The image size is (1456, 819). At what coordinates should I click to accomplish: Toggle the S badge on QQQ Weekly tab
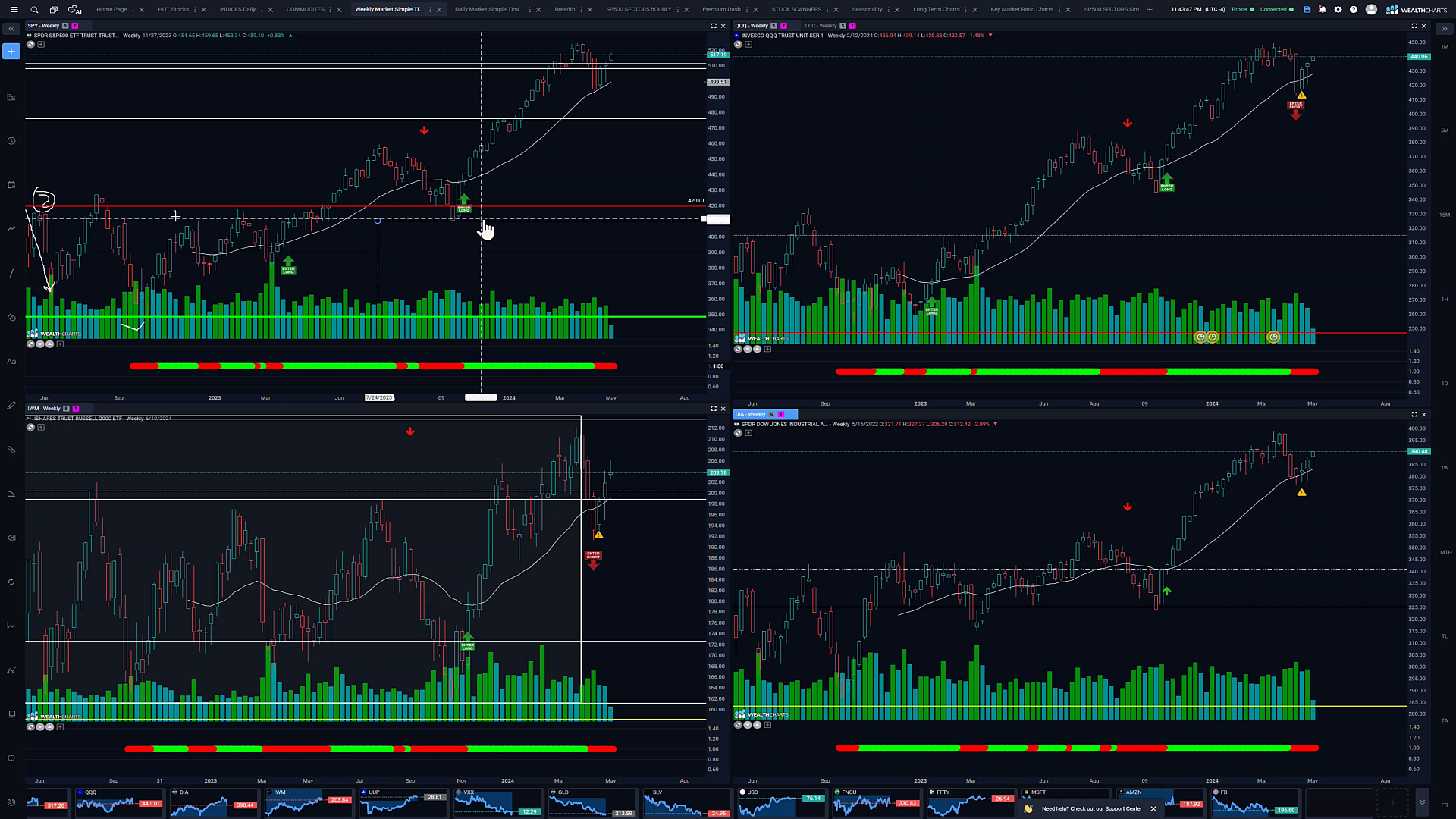coord(773,26)
